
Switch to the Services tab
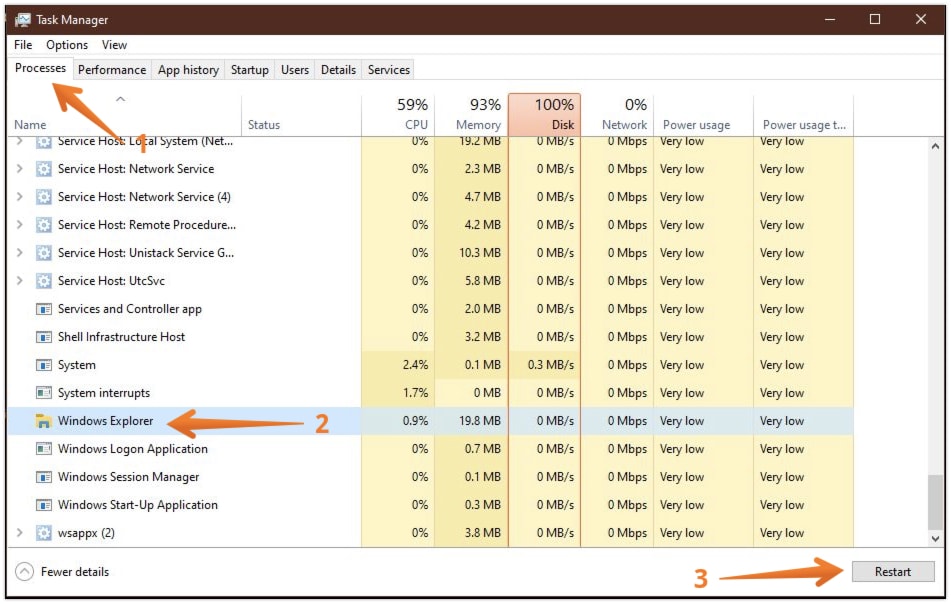pyautogui.click(x=388, y=69)
